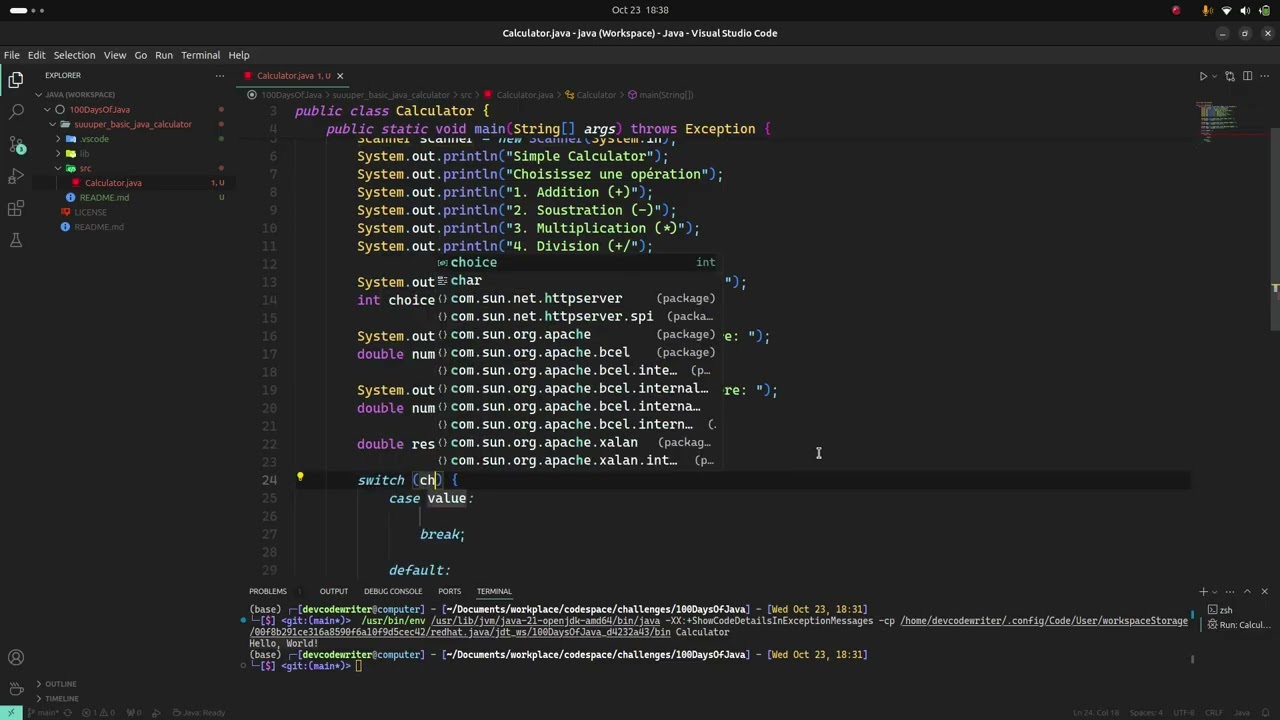Expand the .vscode folder
1280x720 pixels.
[95, 139]
